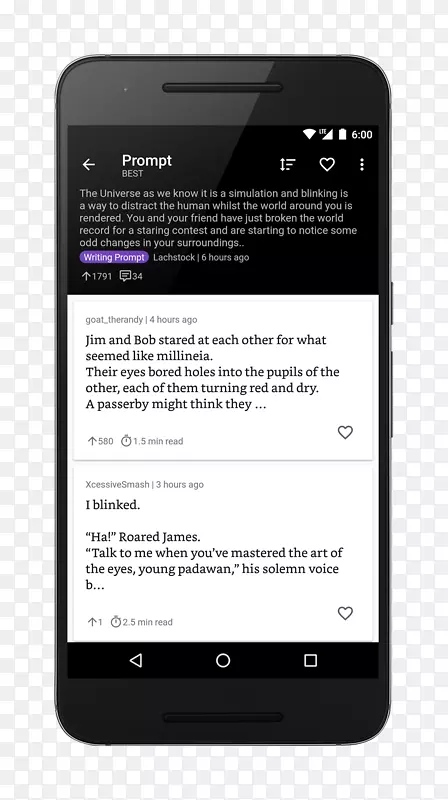Expand the 'I blinked.' story card
The image size is (448, 800).
[222, 553]
